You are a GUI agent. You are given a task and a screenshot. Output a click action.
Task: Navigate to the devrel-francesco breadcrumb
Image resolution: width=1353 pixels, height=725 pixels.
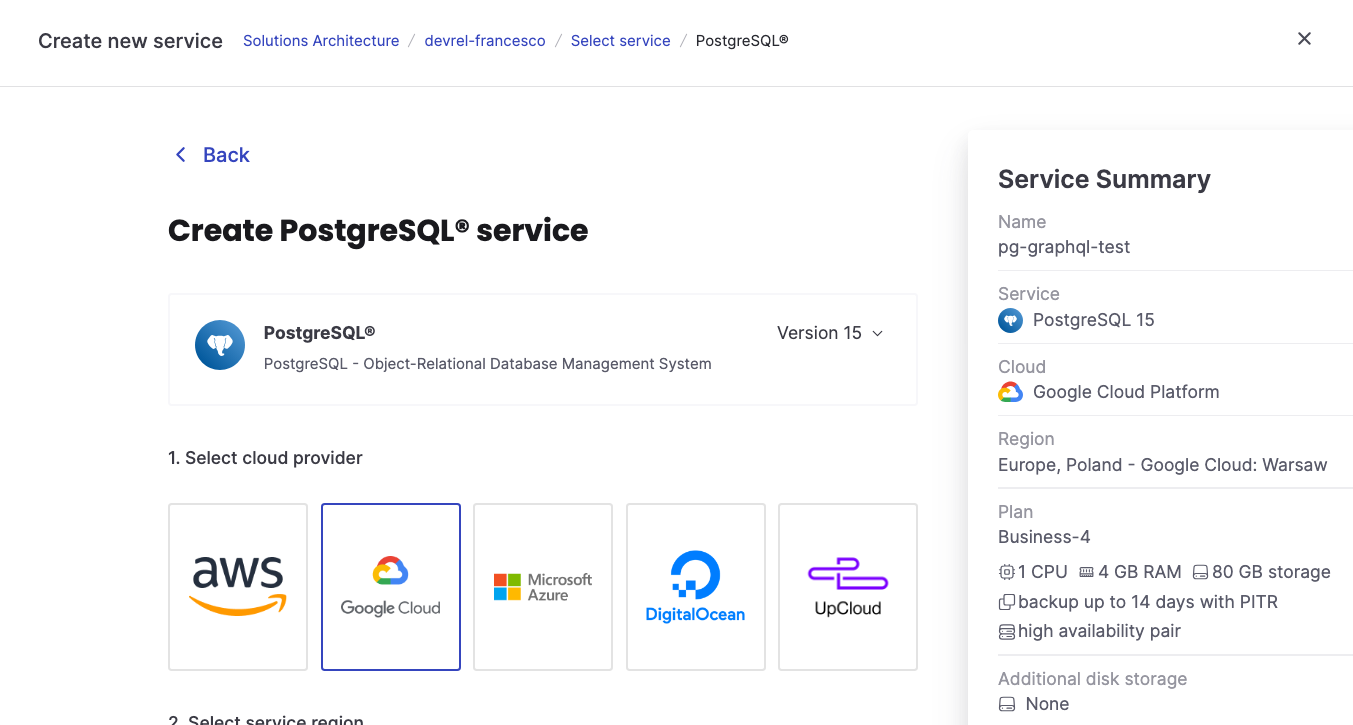[485, 40]
